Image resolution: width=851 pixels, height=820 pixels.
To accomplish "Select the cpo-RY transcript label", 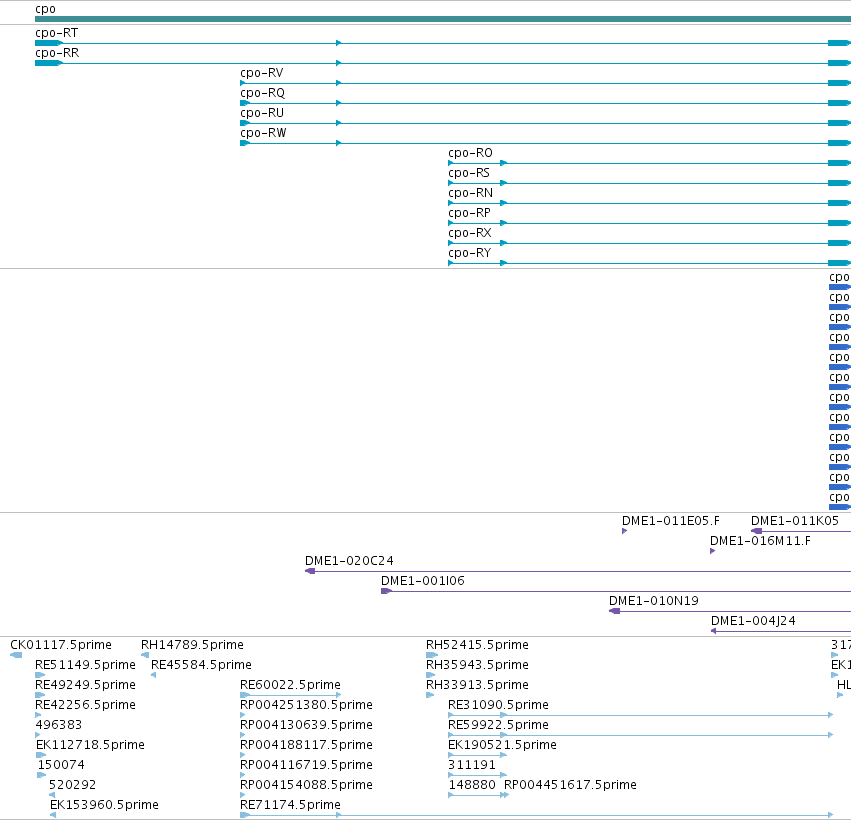I will (x=469, y=253).
